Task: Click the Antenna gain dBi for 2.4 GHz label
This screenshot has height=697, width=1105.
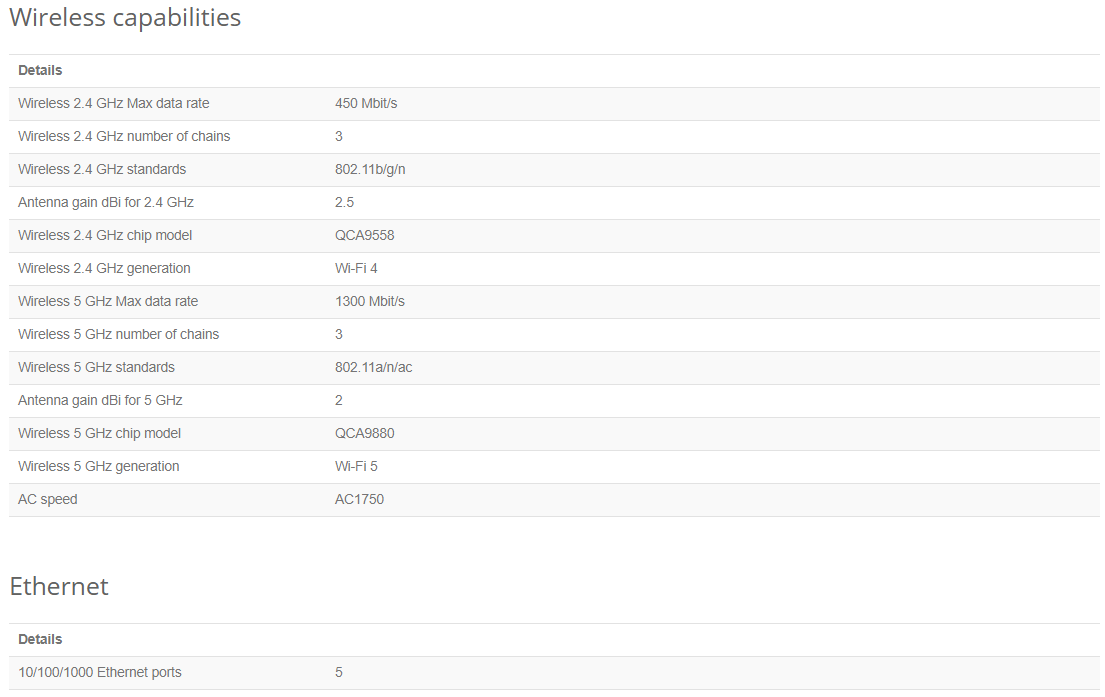Action: (x=105, y=203)
